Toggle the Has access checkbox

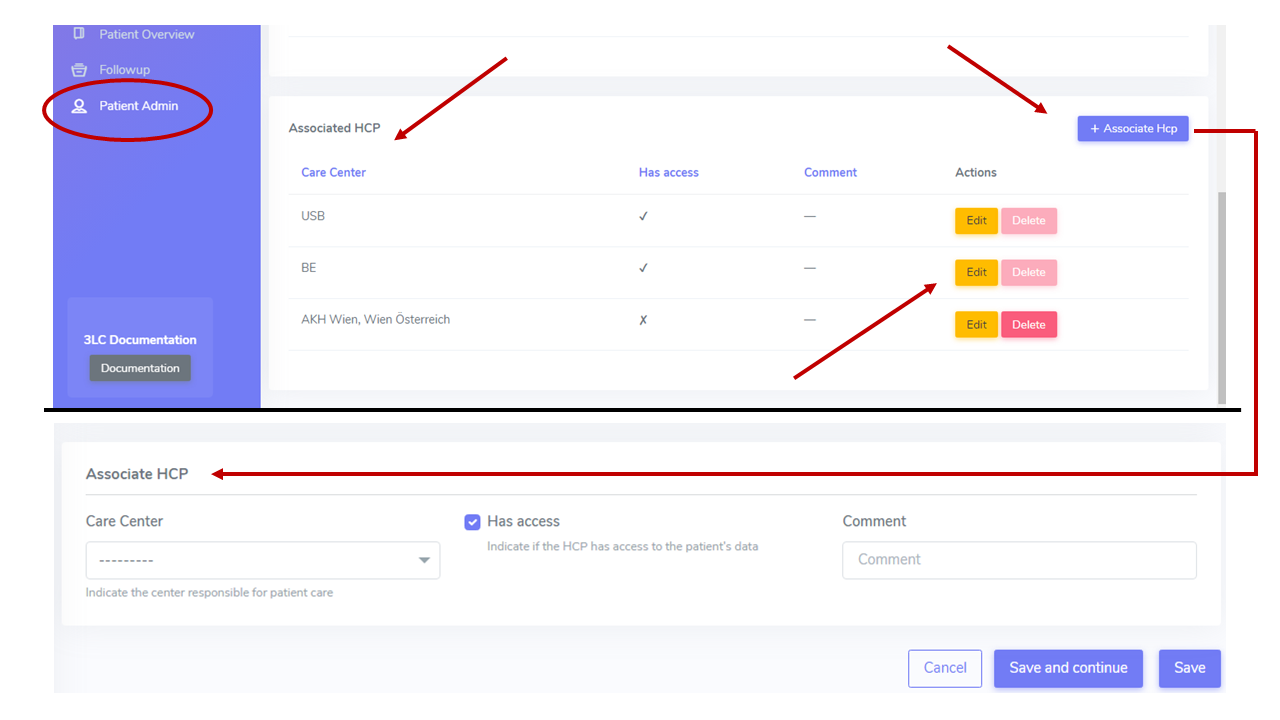pyautogui.click(x=472, y=522)
